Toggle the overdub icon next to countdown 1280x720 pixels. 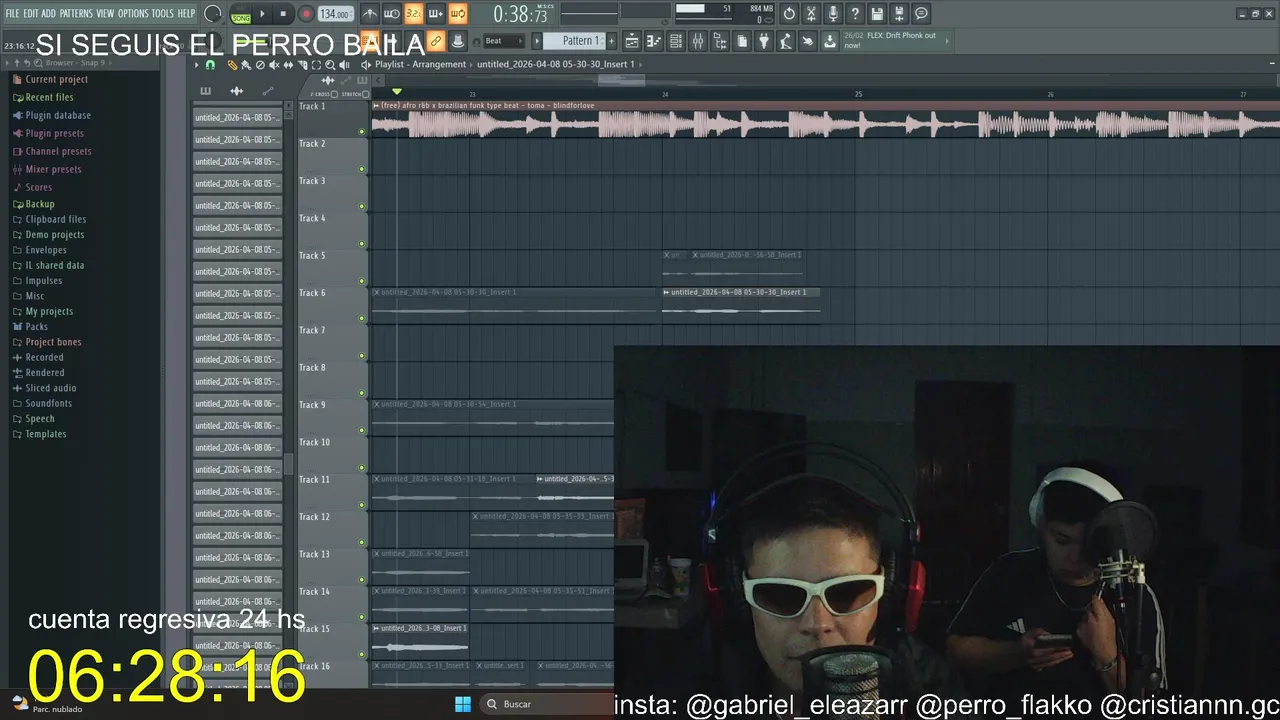tap(435, 14)
